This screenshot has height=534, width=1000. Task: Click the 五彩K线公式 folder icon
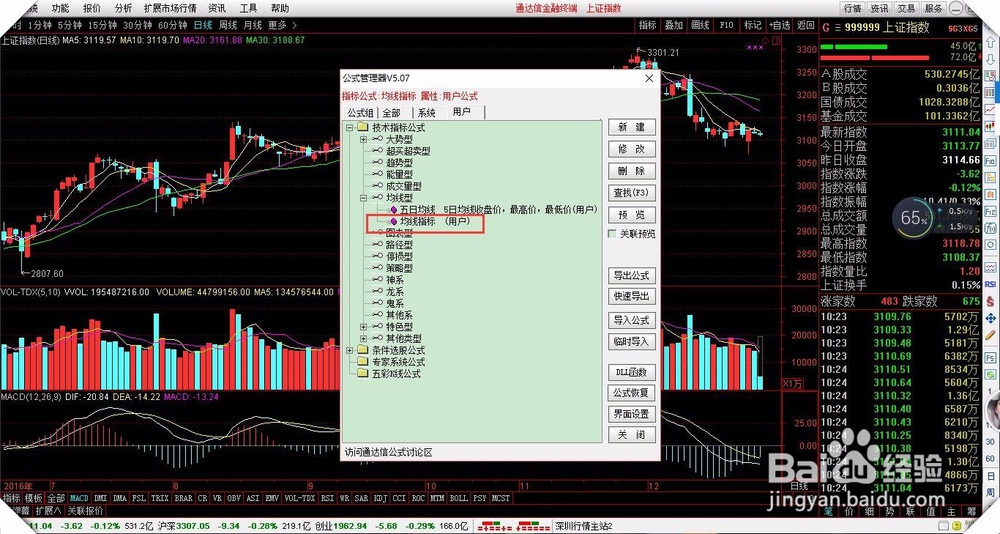364,374
